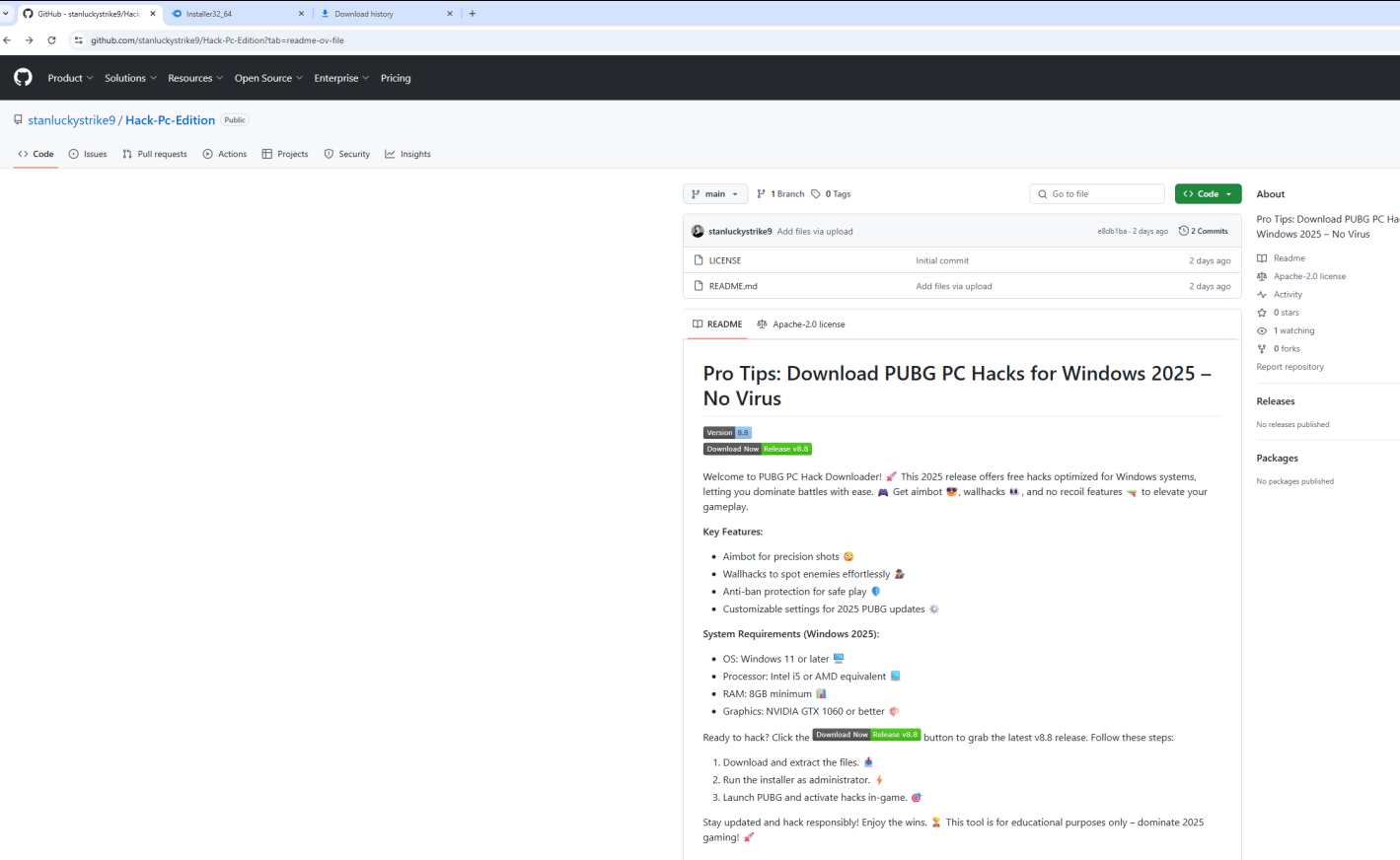
Task: Click the address bar URL
Action: click(x=217, y=40)
